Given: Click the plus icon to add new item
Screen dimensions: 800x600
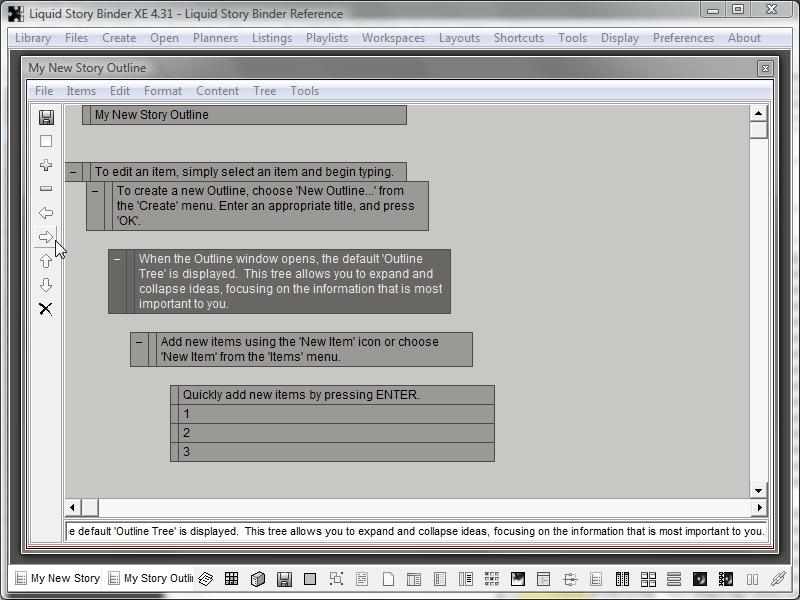Looking at the screenshot, I should pos(46,165).
